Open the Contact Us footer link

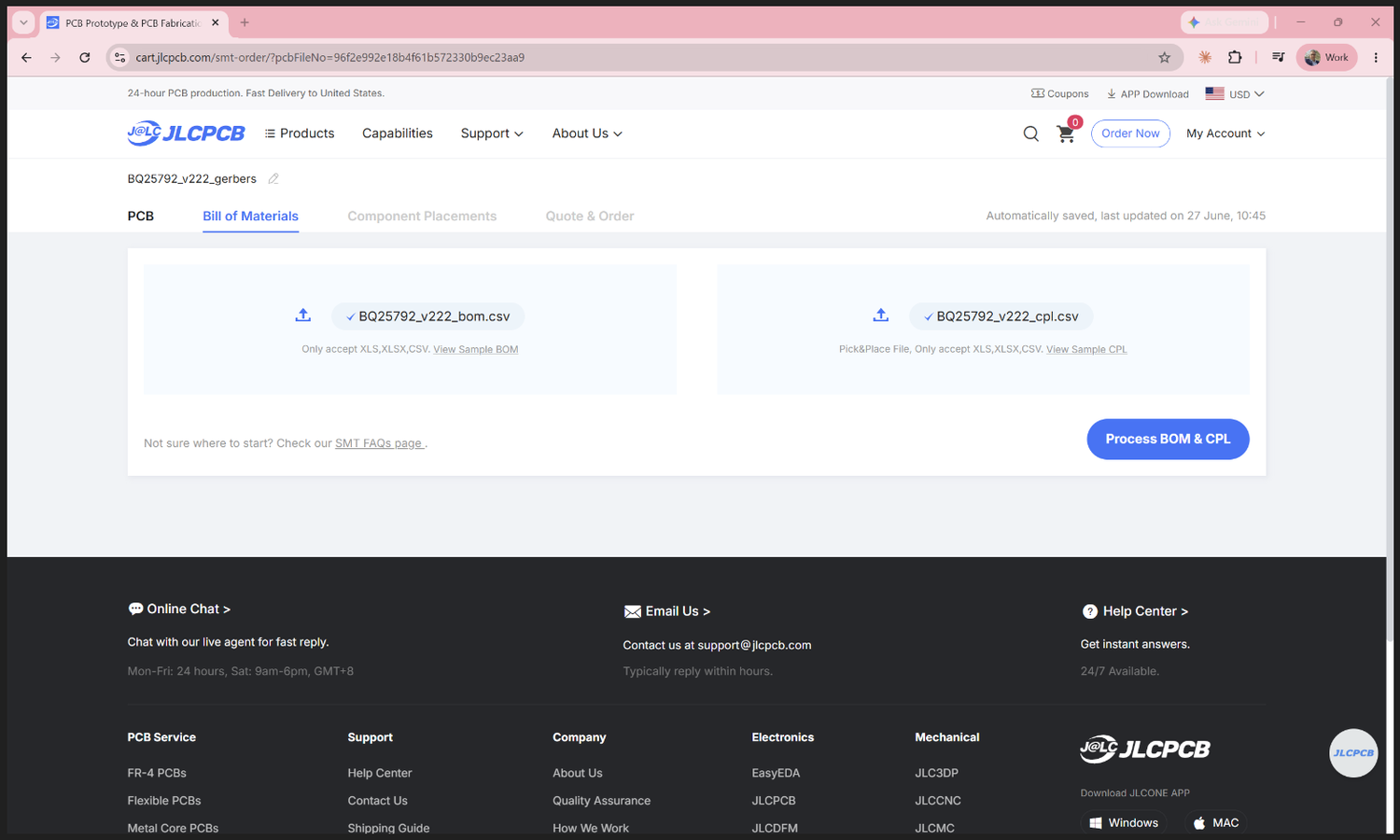(x=377, y=801)
